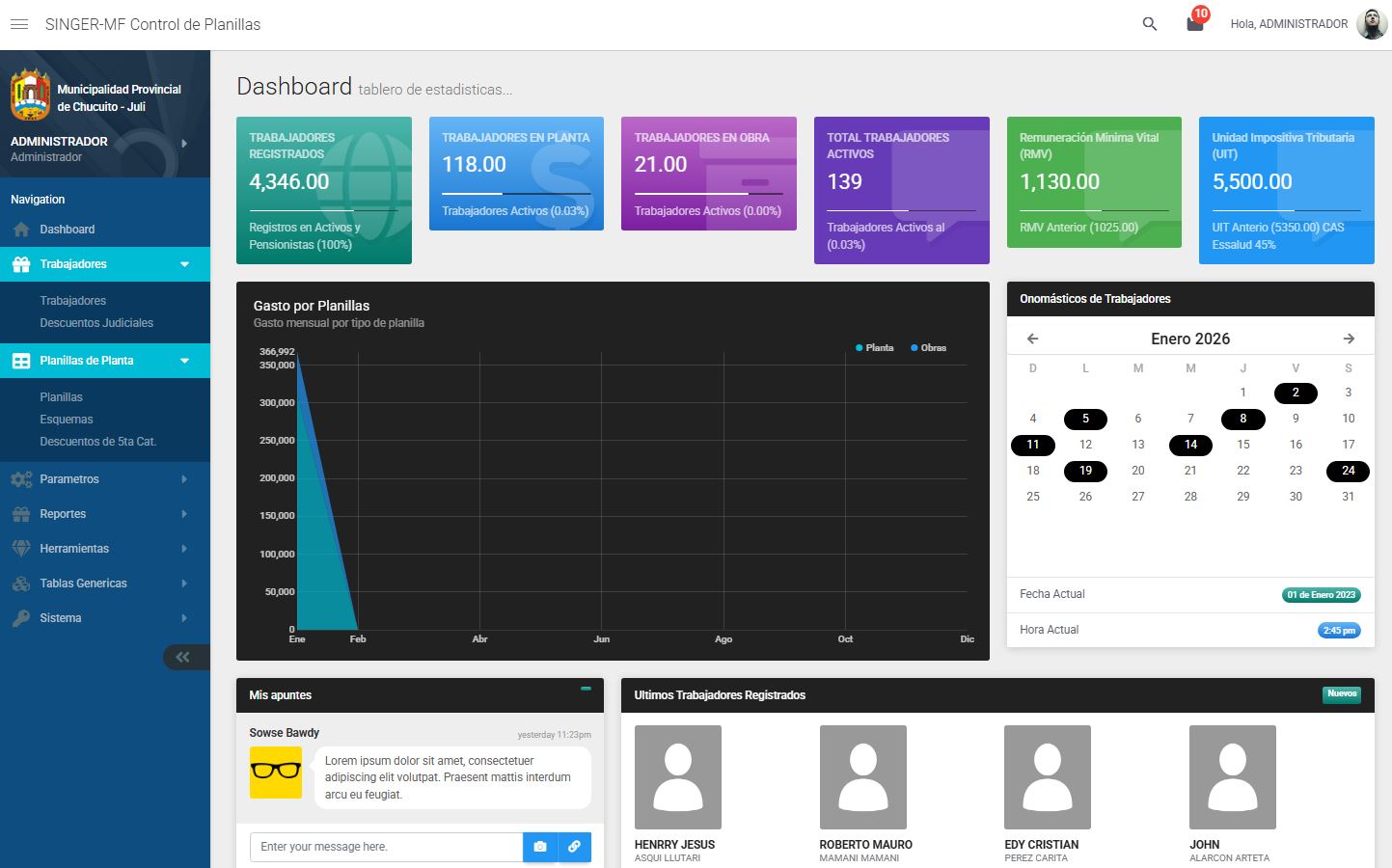Open Descuentos Judiciales submenu item

pyautogui.click(x=96, y=323)
